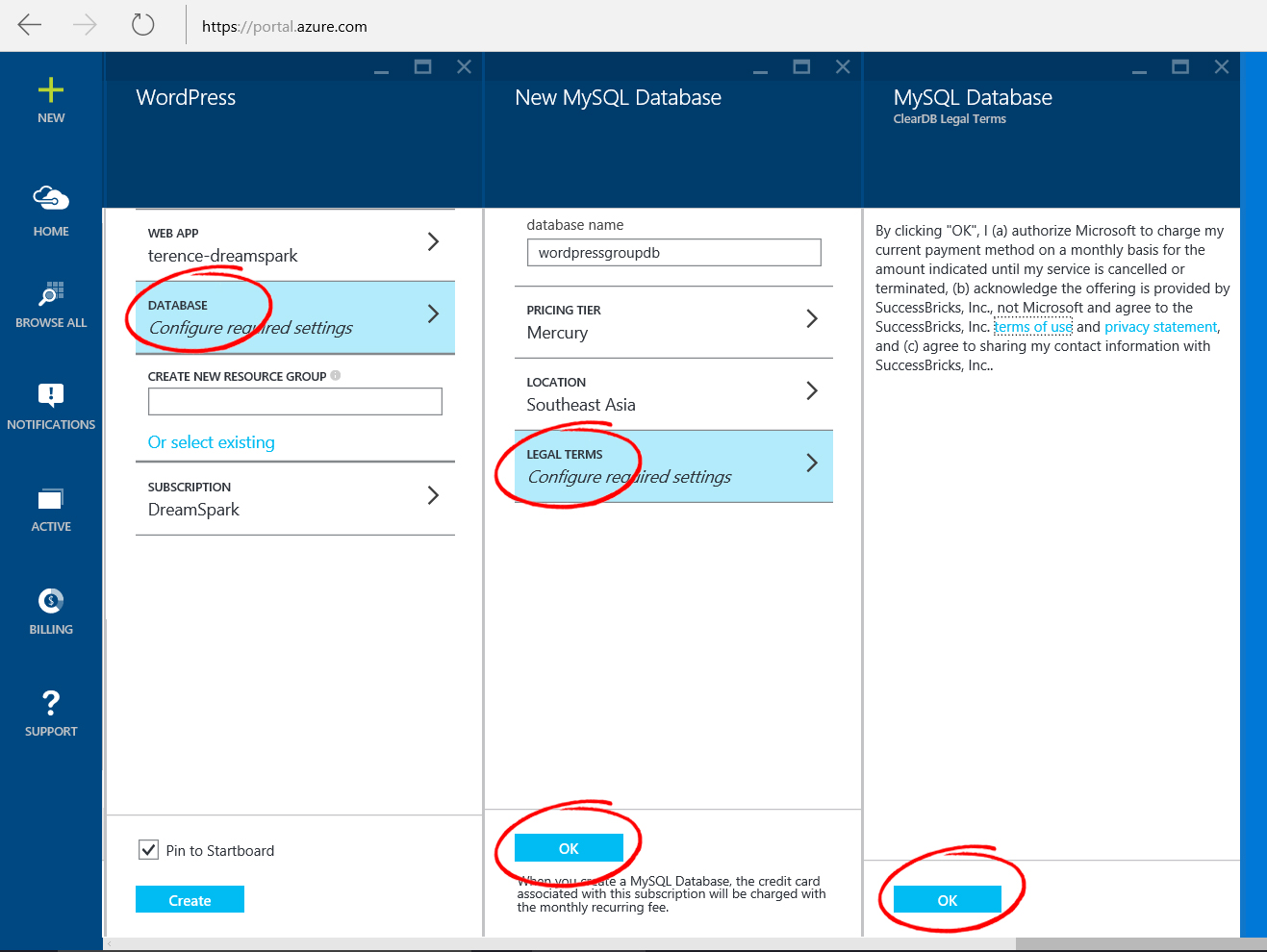
Task: Click the Create button in WordPress blade
Action: coord(190,899)
